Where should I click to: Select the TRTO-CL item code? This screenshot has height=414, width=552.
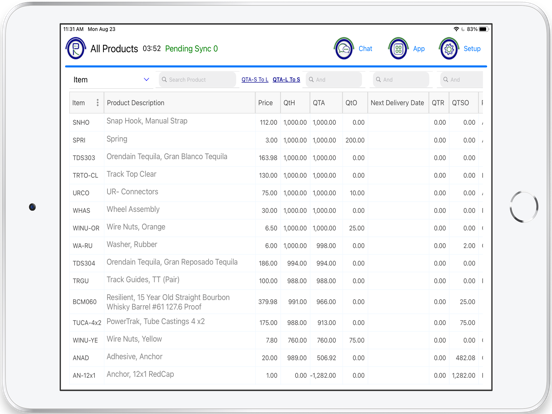85,175
